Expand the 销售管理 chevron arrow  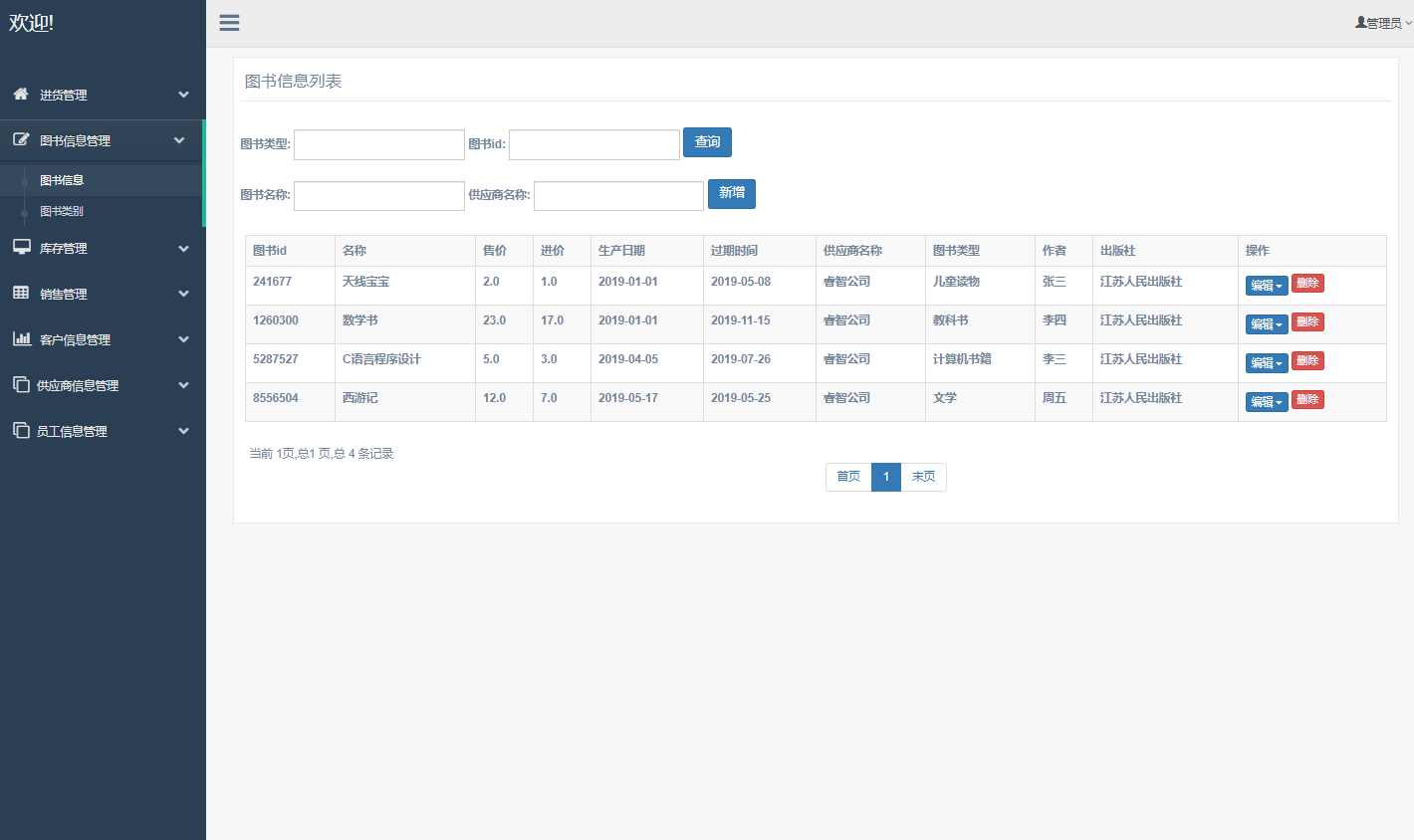click(x=183, y=294)
